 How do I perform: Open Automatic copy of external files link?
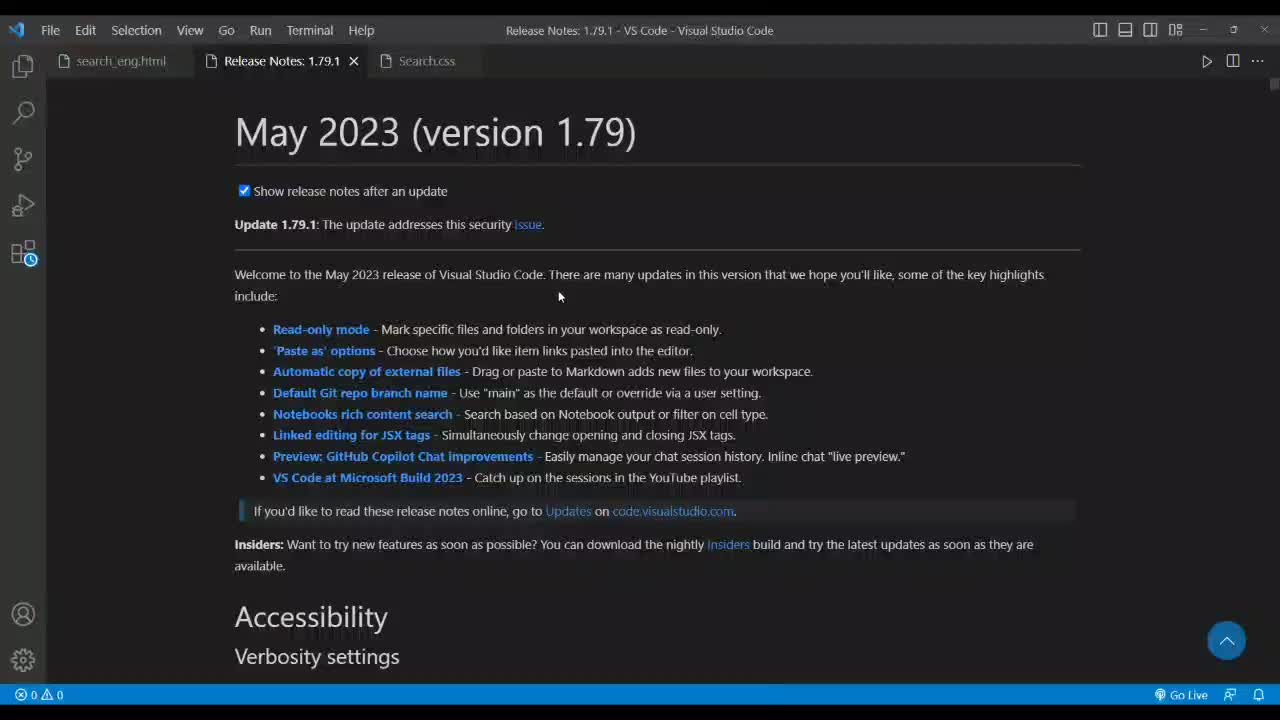(366, 372)
